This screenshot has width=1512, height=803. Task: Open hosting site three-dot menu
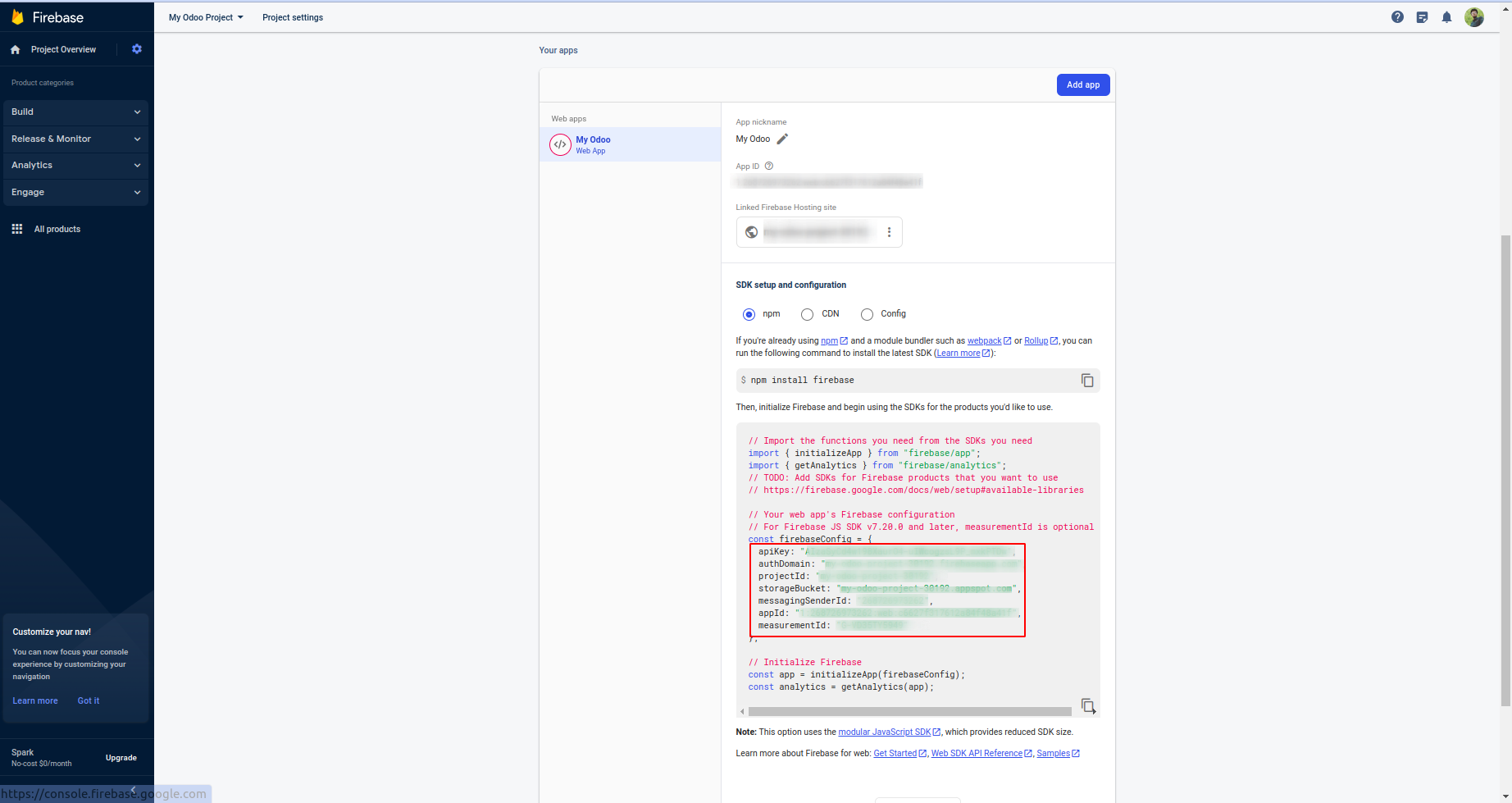coord(889,232)
